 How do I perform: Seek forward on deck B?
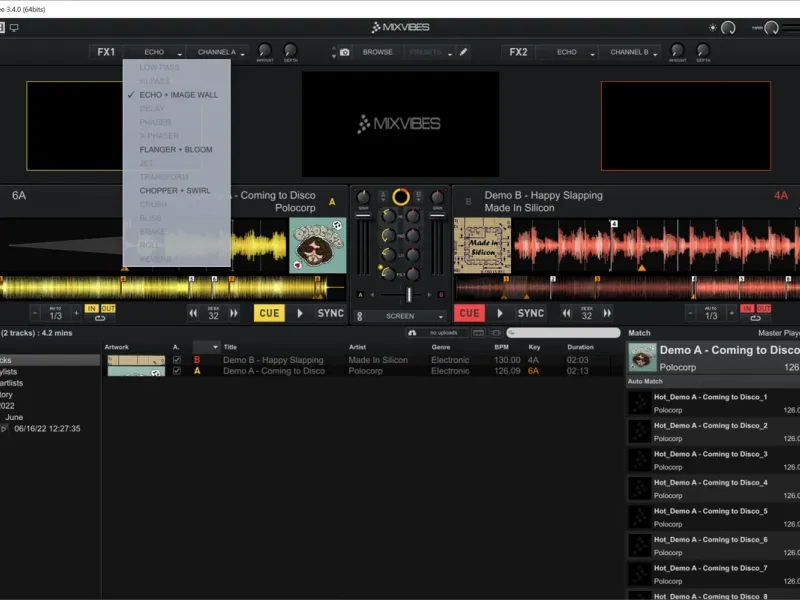click(607, 313)
